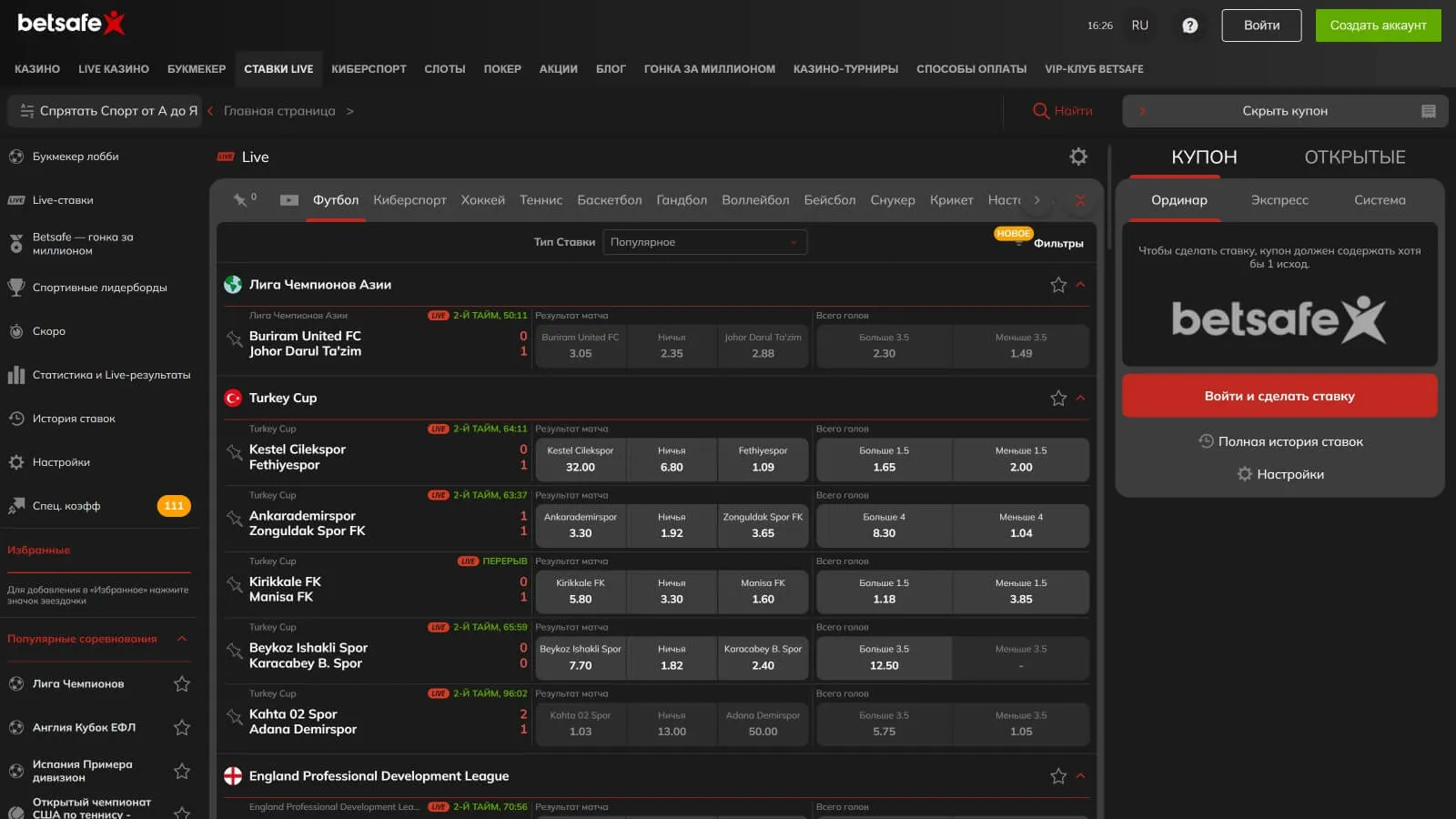
Task: Click Главная страница breadcrumb
Action: tap(279, 111)
